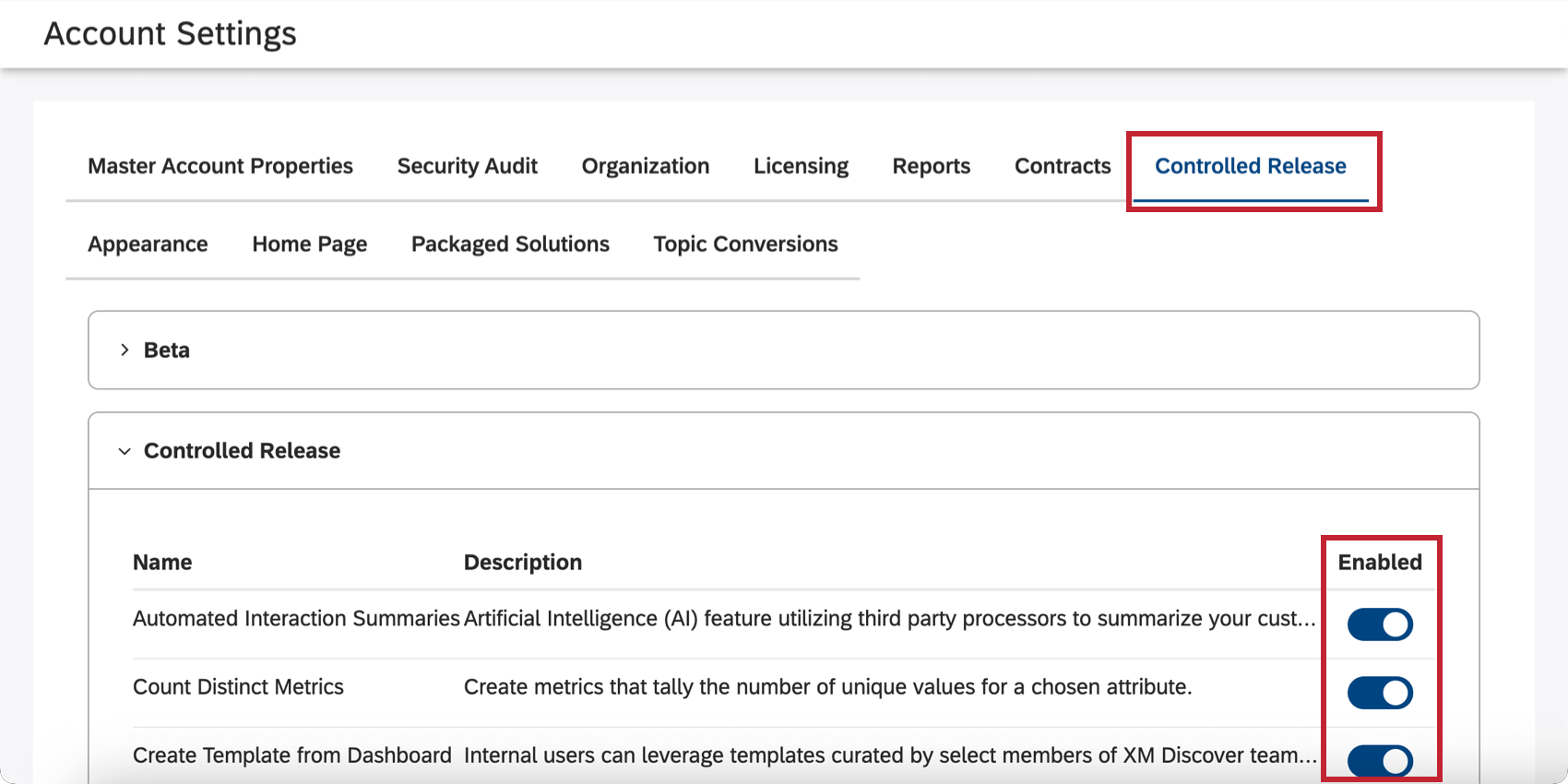This screenshot has width=1568, height=784.
Task: Go to the Organization tab
Action: coord(646,166)
